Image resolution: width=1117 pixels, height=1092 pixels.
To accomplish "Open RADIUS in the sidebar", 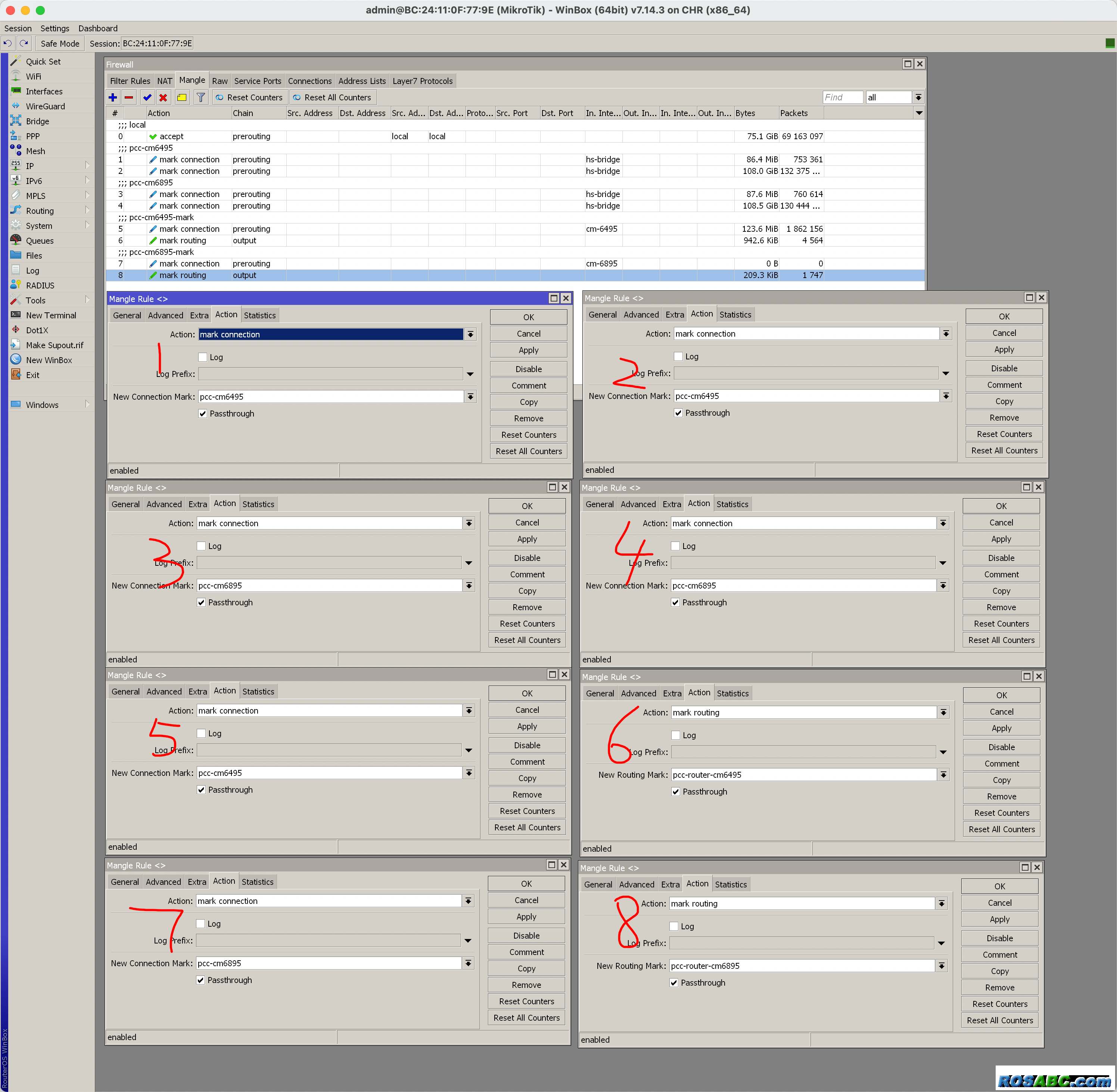I will 40,286.
